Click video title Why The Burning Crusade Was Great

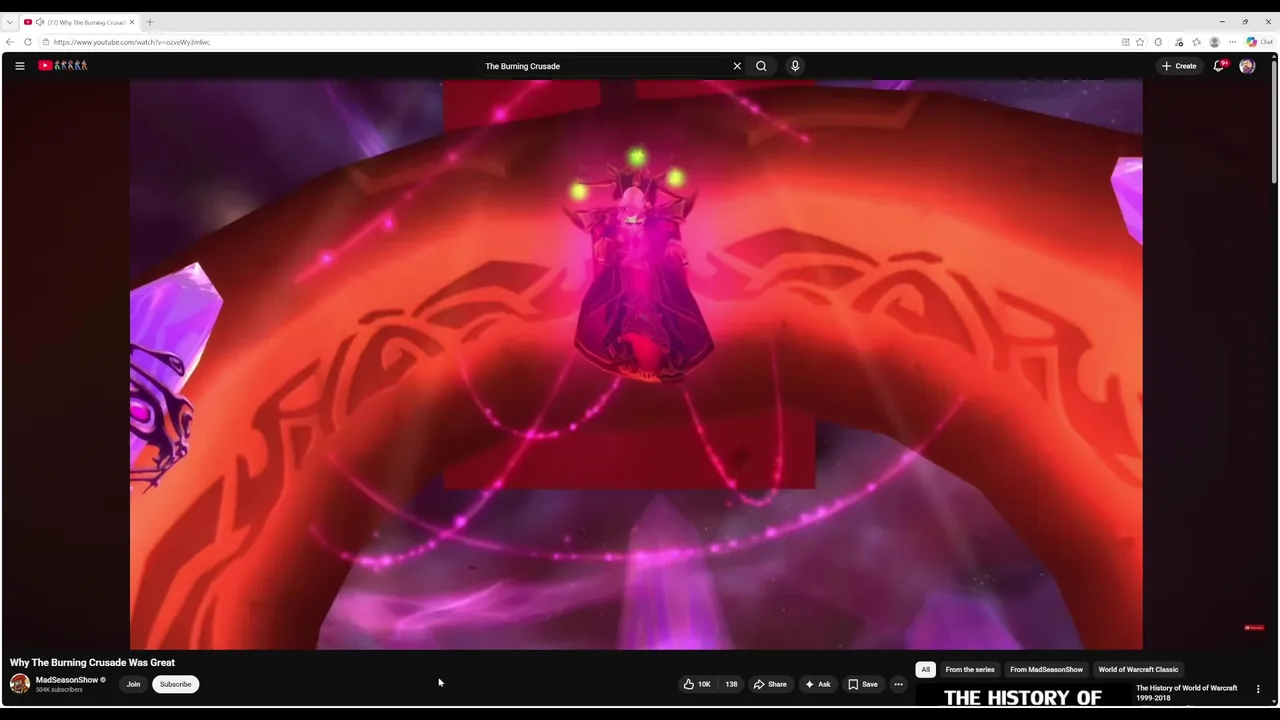pos(92,662)
